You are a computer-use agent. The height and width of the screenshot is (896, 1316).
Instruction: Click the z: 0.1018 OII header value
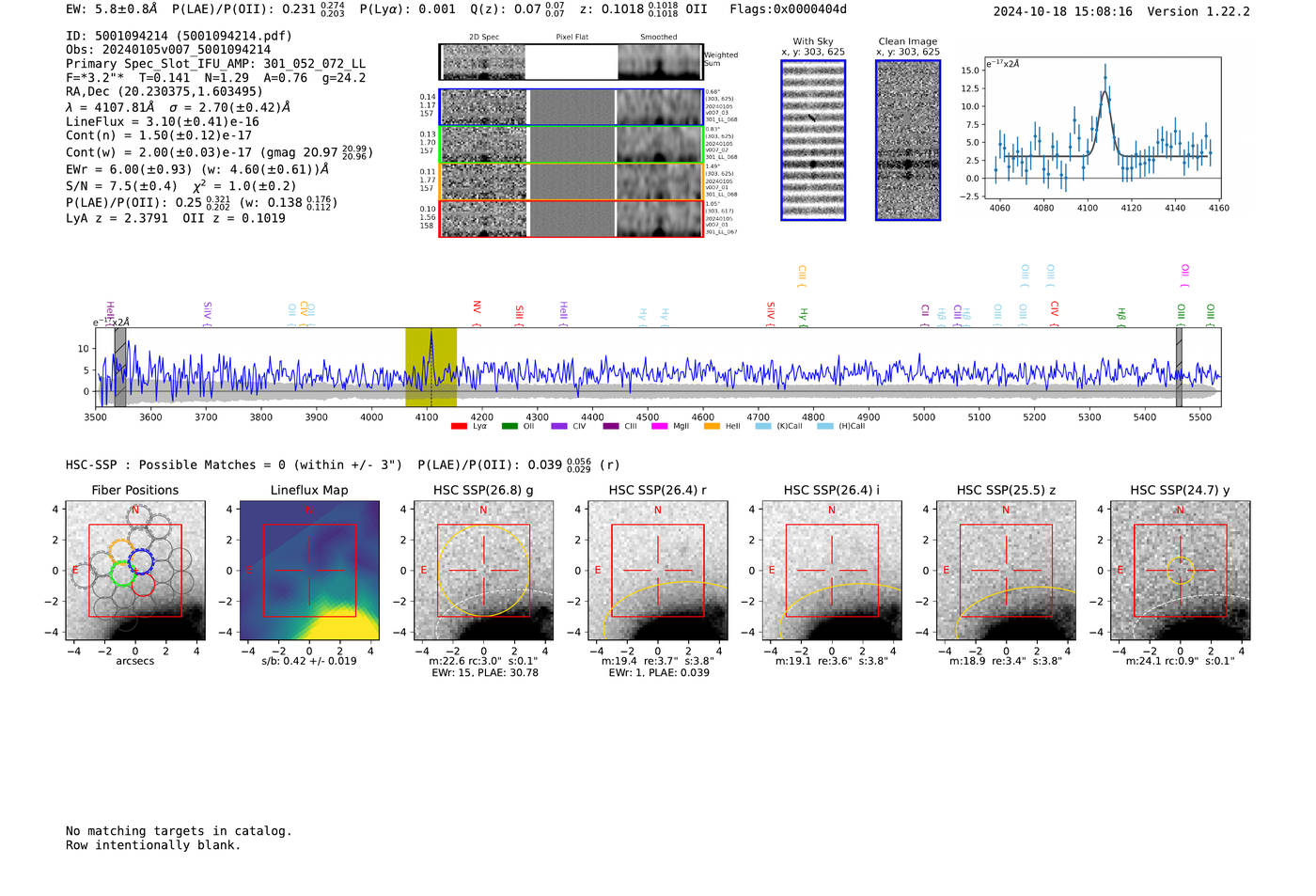(644, 9)
